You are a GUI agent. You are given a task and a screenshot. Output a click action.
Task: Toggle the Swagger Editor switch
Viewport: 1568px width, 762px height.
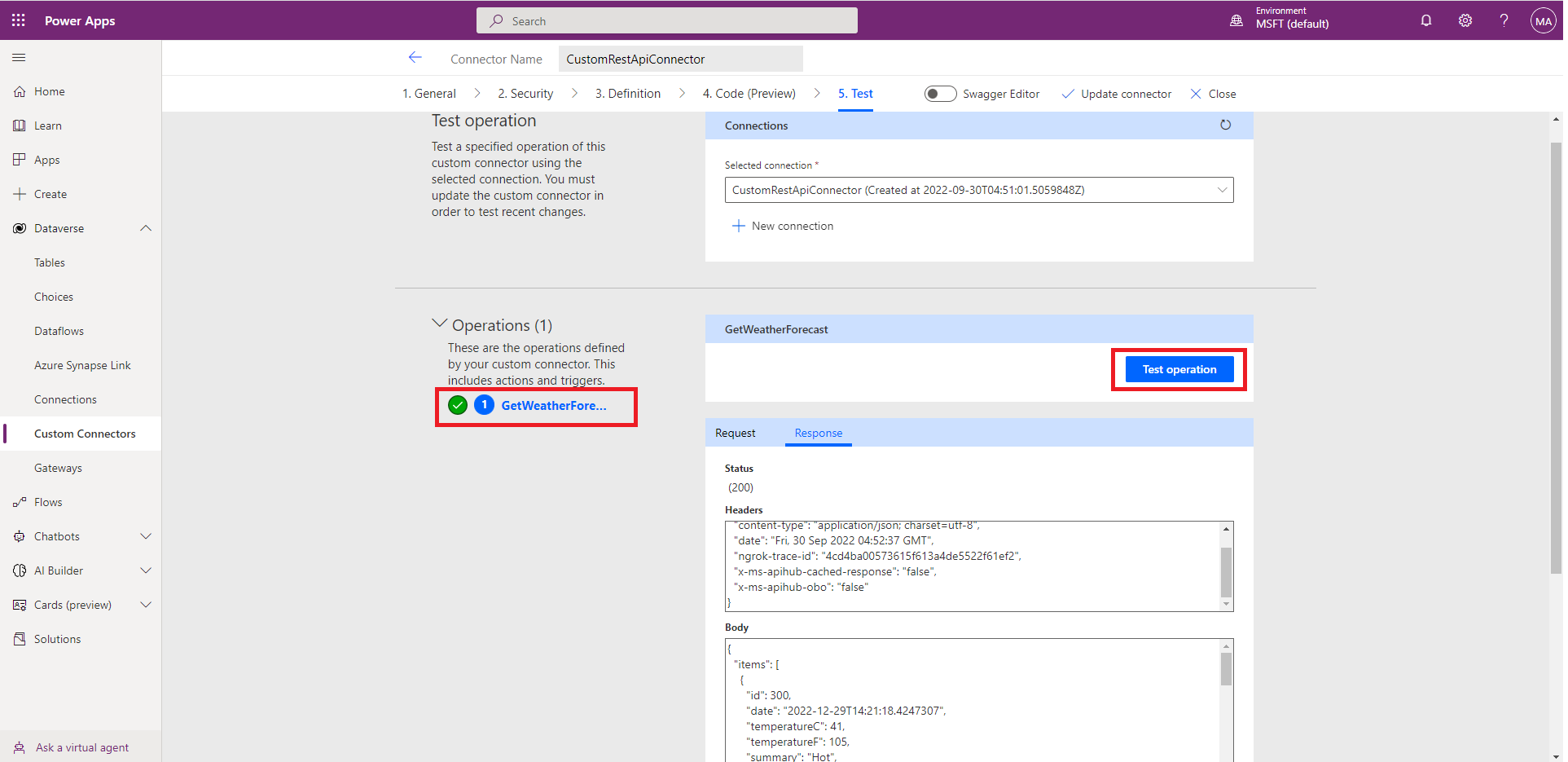(x=940, y=94)
